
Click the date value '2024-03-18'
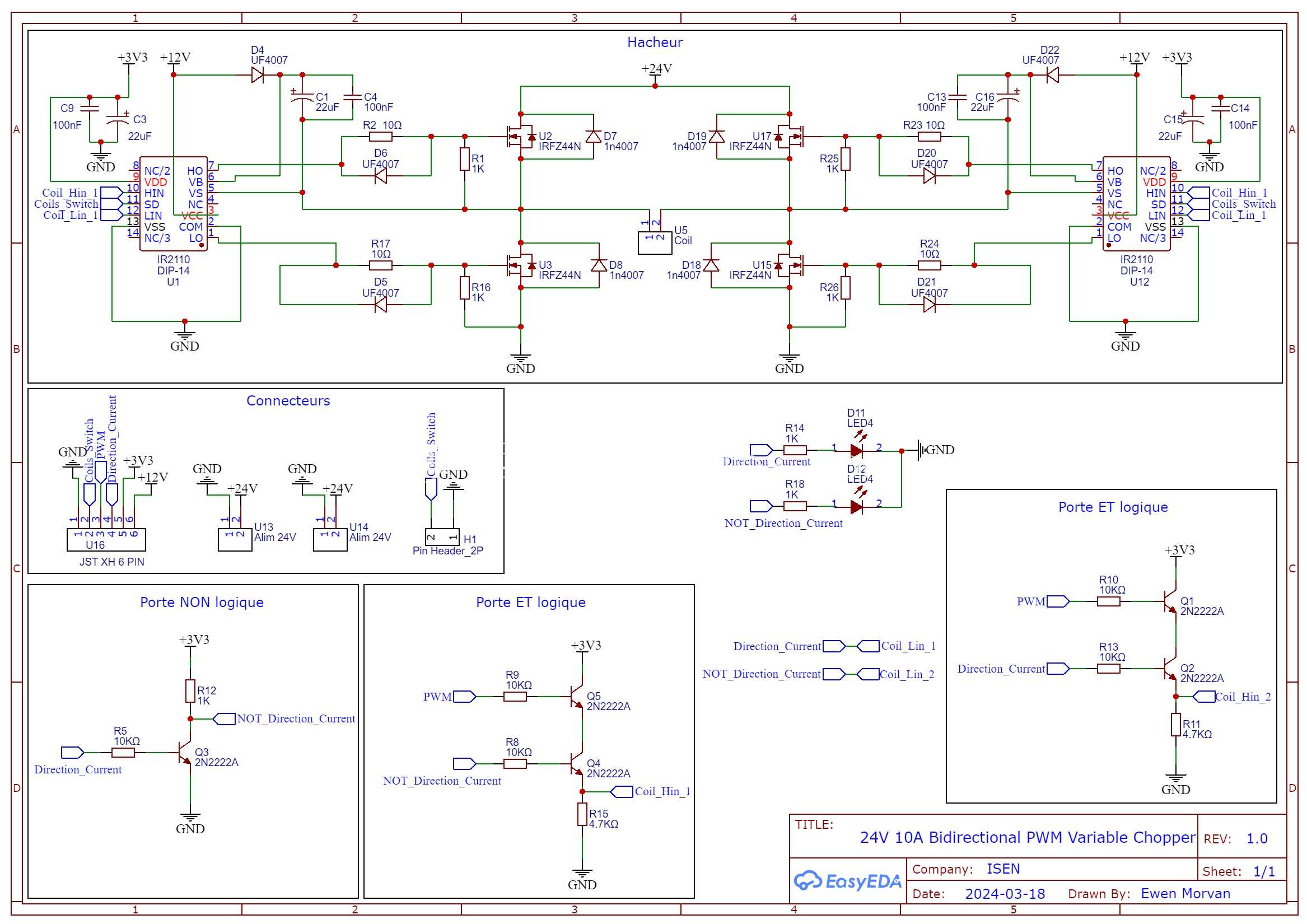1005,894
